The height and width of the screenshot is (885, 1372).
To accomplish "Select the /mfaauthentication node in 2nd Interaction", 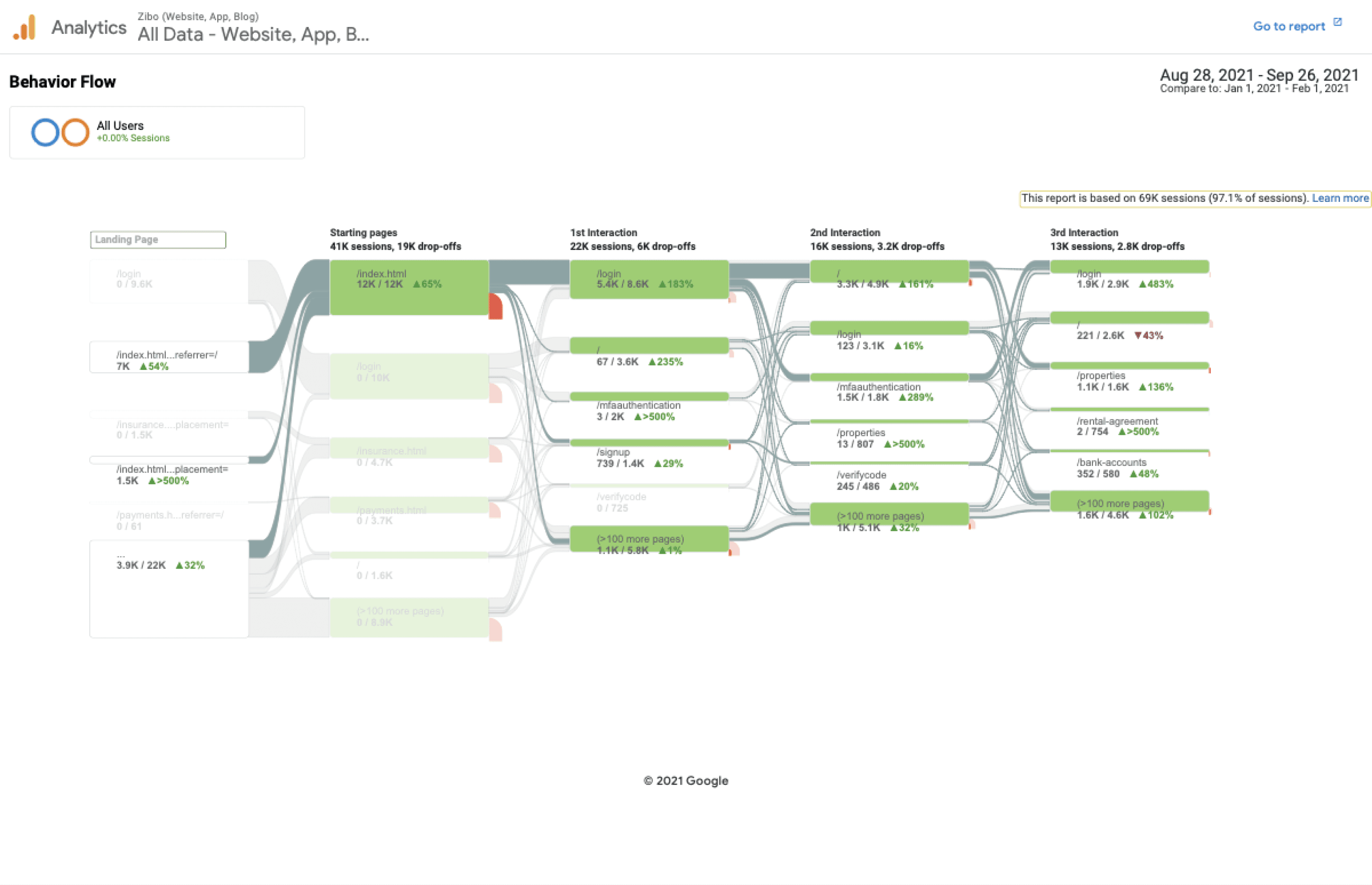I will [x=889, y=378].
